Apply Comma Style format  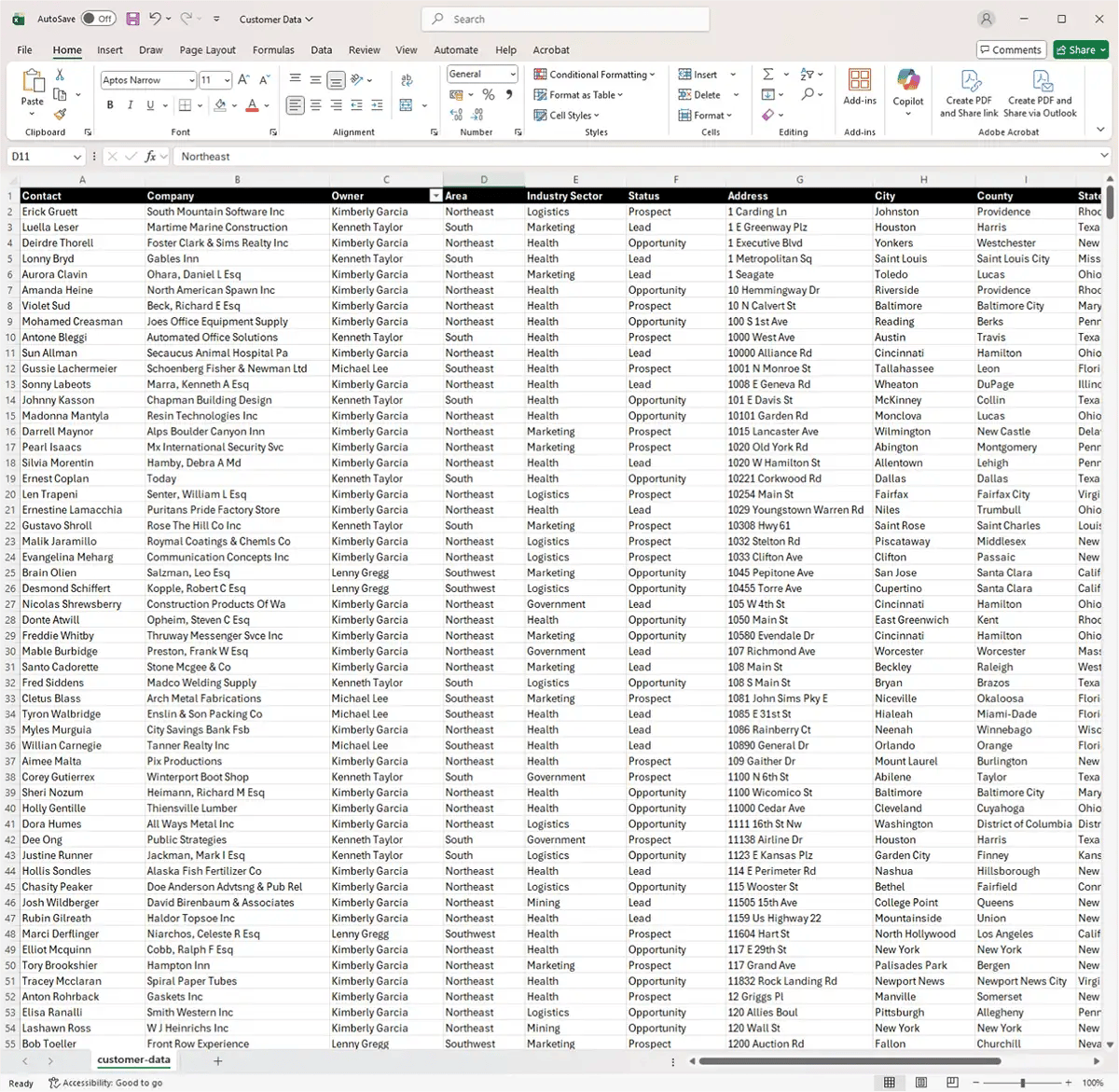508,94
